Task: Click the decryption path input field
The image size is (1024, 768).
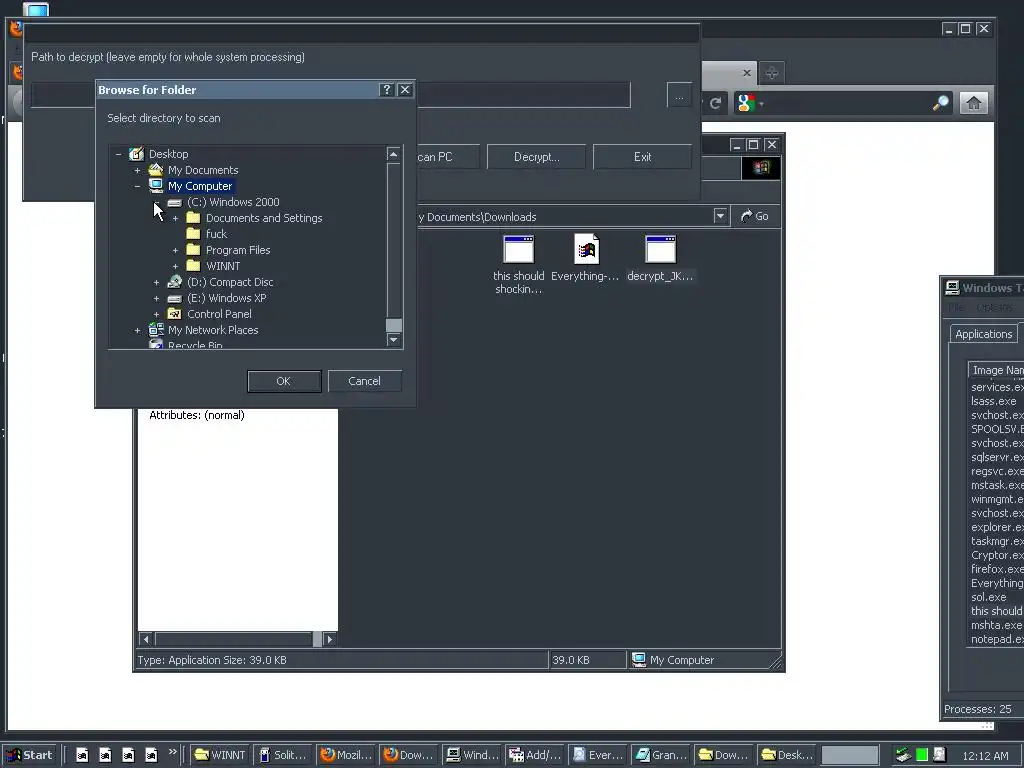Action: pyautogui.click(x=330, y=95)
